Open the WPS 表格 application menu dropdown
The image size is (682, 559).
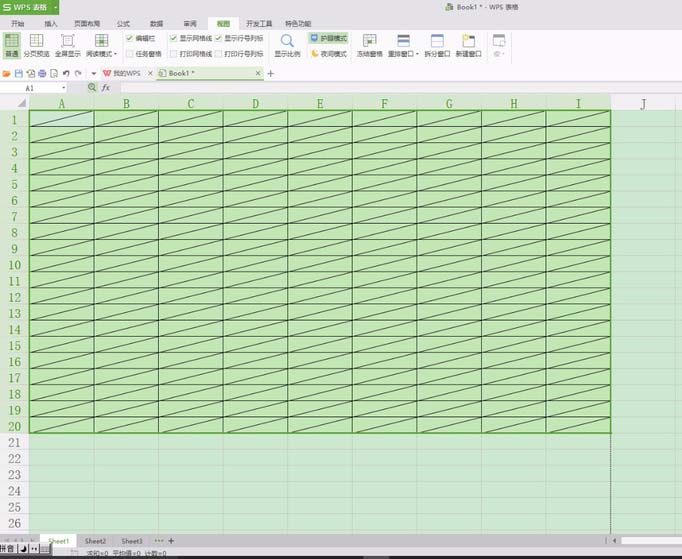(x=56, y=7)
